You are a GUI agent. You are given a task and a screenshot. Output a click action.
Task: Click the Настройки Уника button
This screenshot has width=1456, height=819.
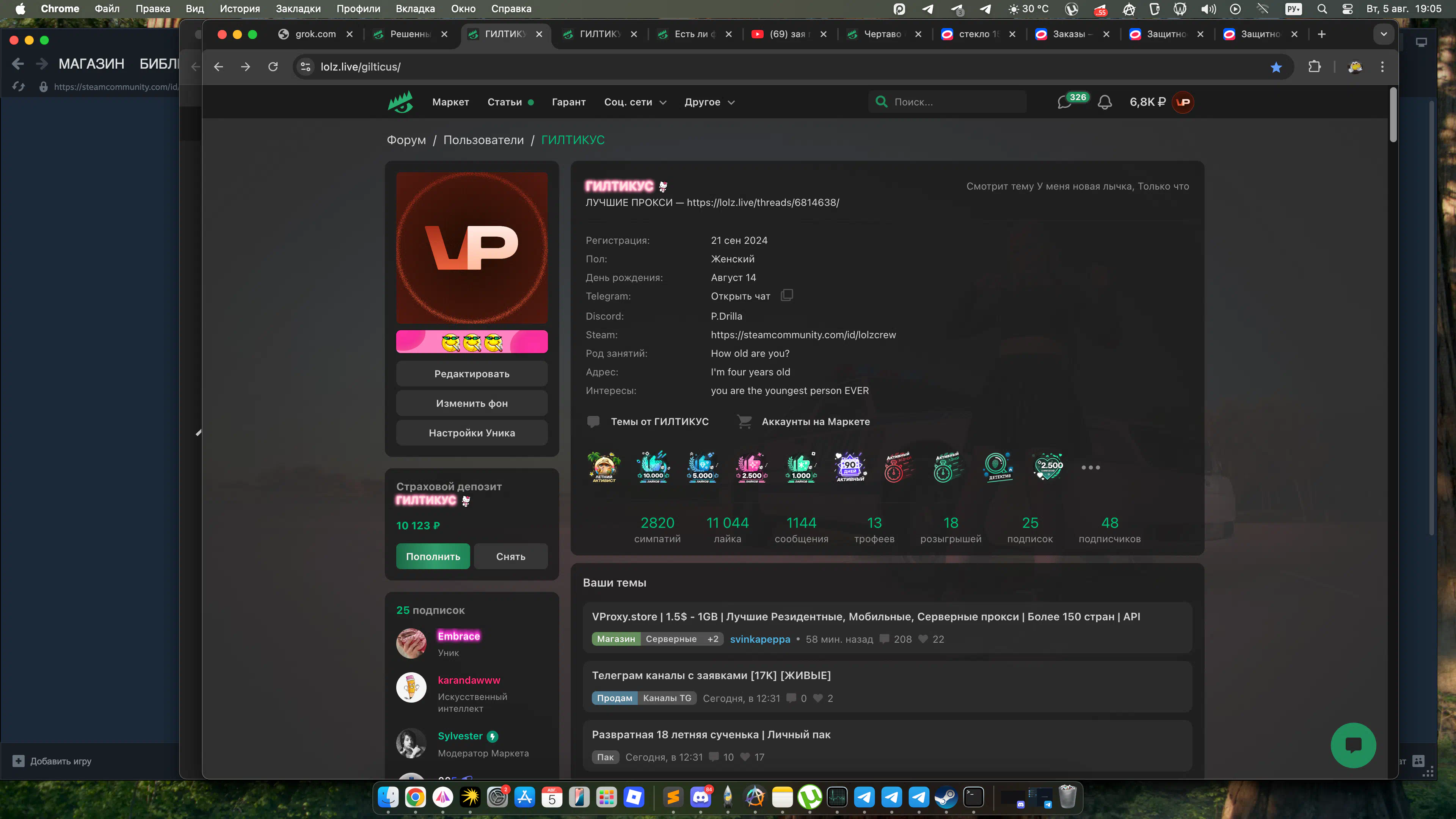(472, 433)
